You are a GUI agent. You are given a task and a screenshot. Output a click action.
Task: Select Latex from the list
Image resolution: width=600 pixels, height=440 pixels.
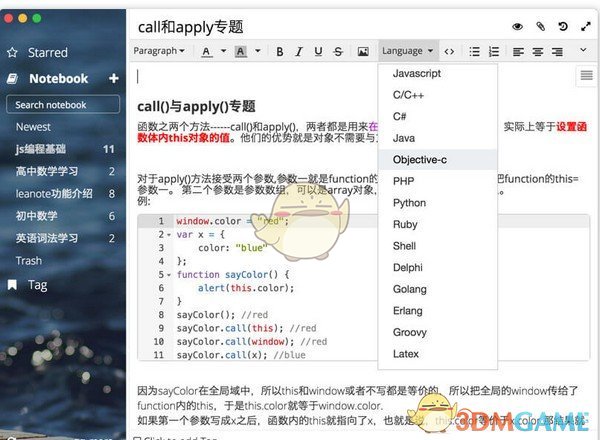click(438, 354)
